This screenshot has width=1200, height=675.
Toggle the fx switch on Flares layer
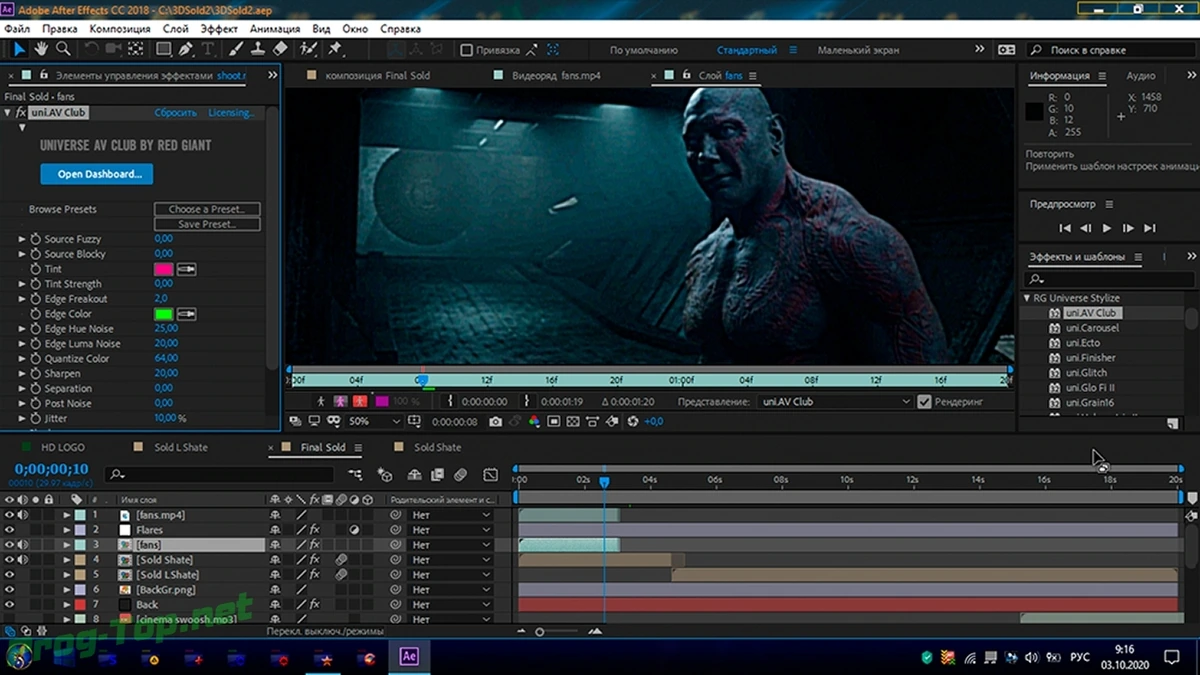click(x=314, y=530)
